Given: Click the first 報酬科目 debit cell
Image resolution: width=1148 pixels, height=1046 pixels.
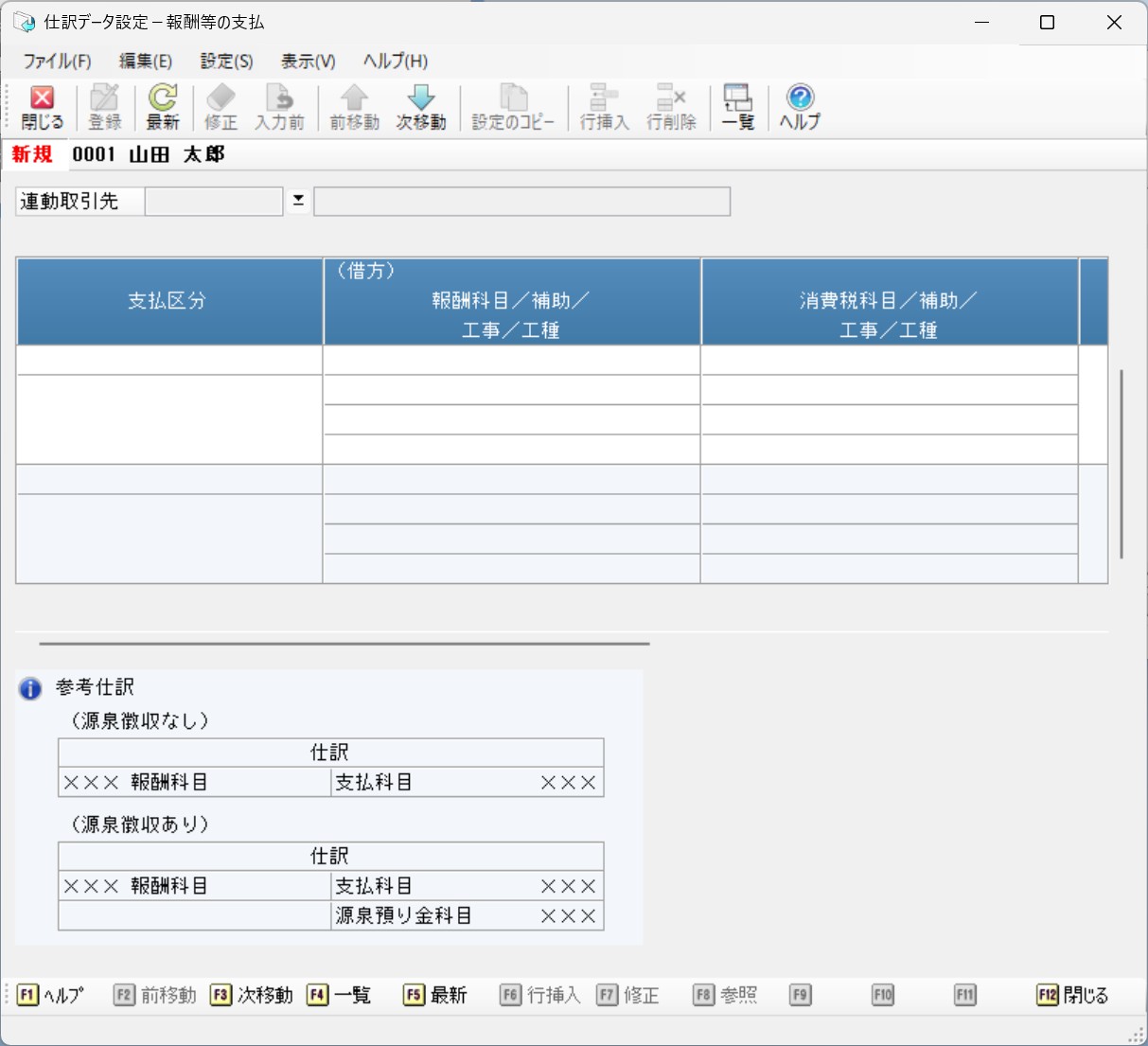Looking at the screenshot, I should pyautogui.click(x=511, y=361).
